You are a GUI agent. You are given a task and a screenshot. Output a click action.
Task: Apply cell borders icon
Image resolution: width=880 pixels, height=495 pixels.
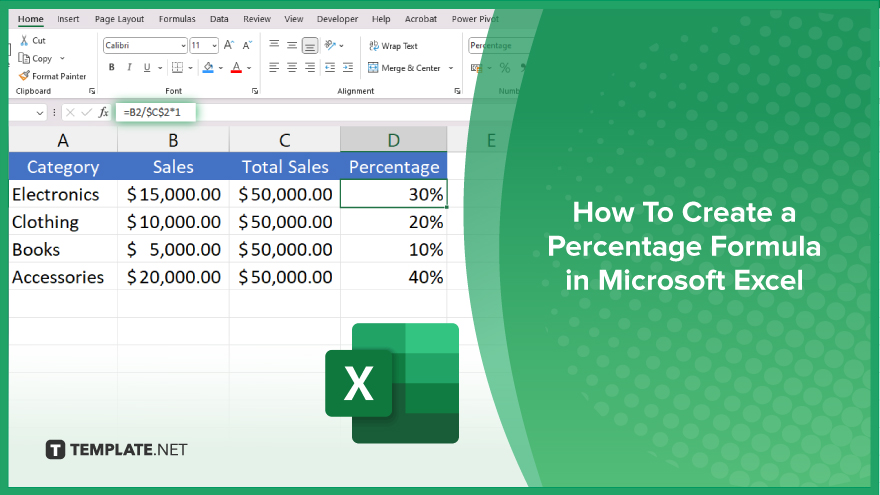(177, 67)
